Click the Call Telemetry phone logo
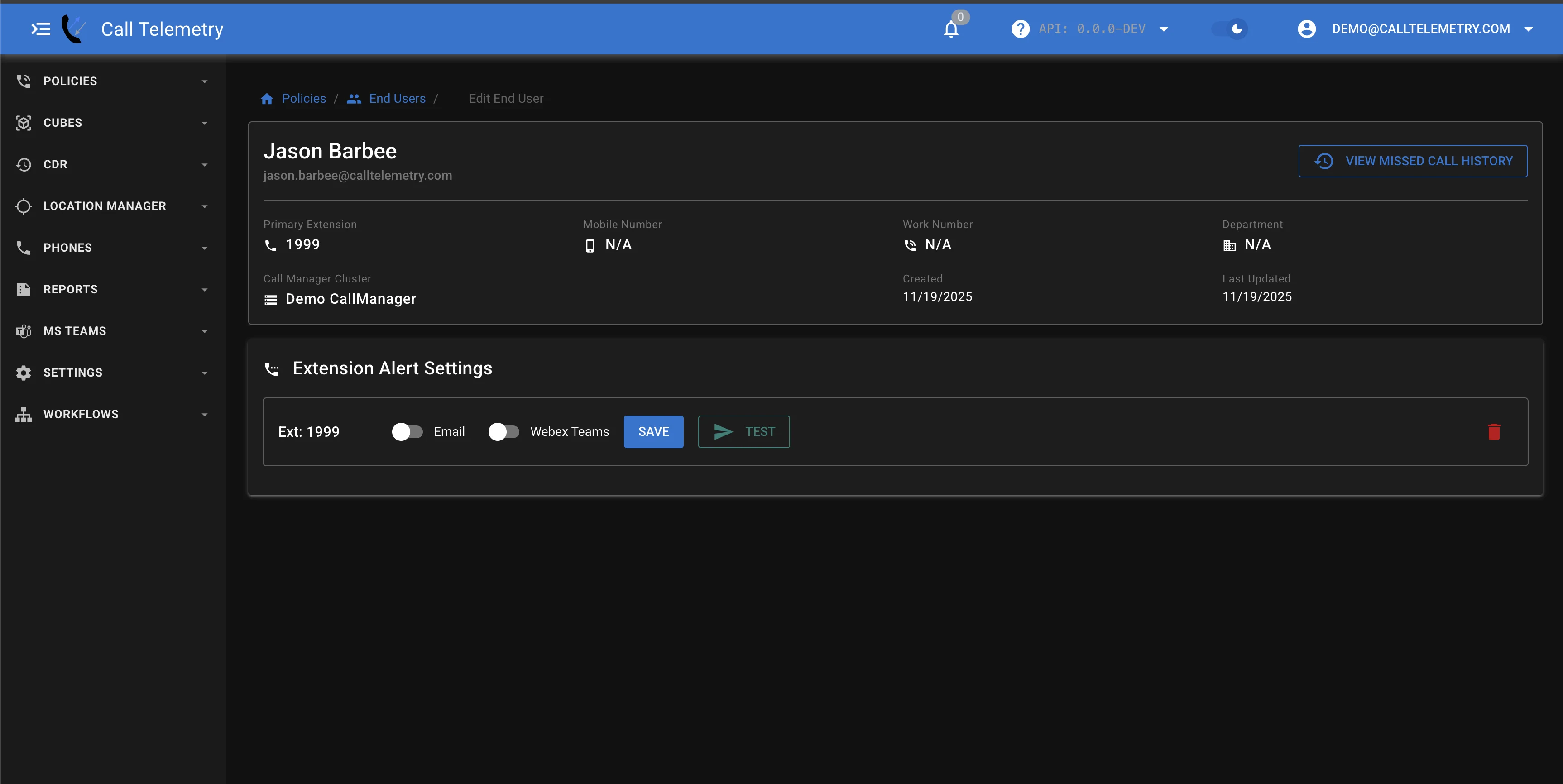 [x=73, y=29]
